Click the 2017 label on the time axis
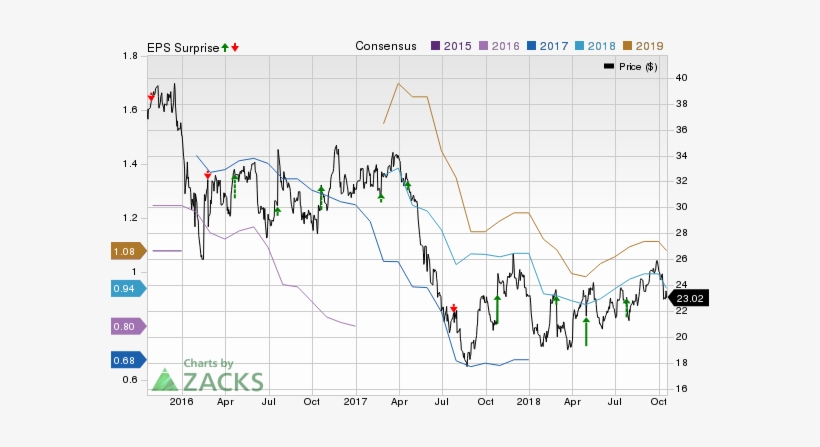820x447 pixels. 356,402
